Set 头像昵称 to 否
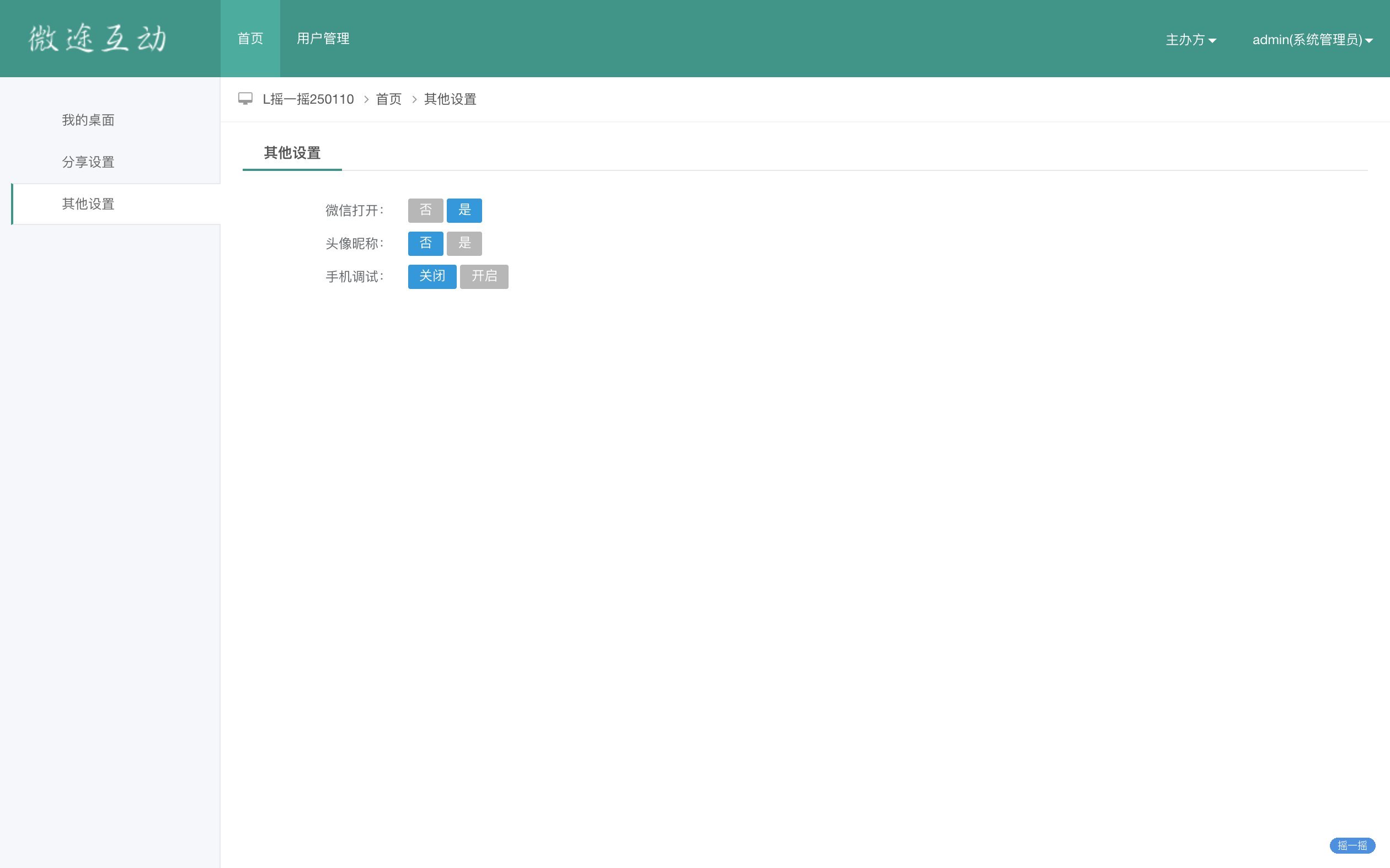 (x=425, y=243)
